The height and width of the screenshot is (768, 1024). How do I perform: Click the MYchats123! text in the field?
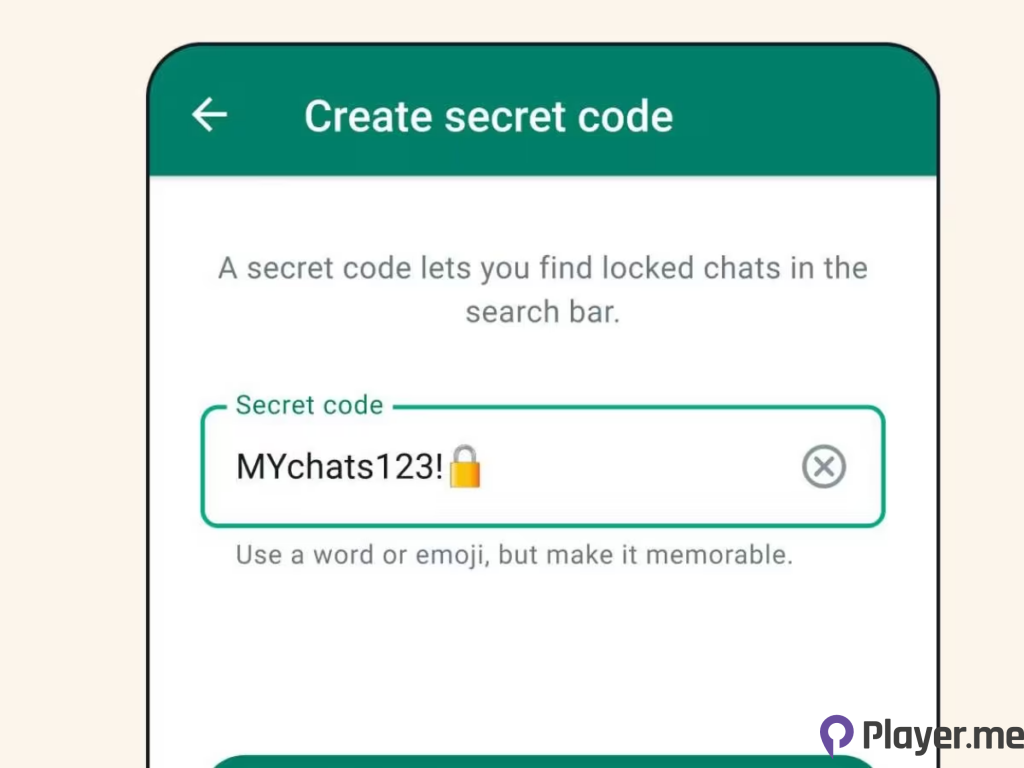click(340, 467)
